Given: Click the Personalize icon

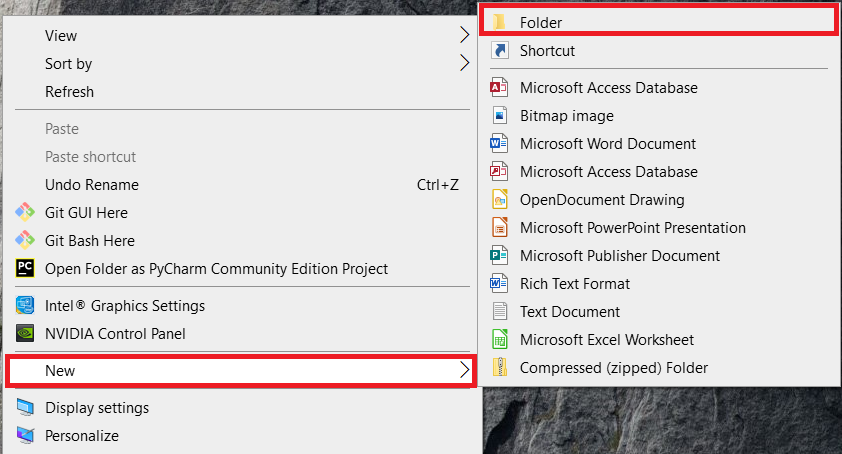Looking at the screenshot, I should 25,435.
